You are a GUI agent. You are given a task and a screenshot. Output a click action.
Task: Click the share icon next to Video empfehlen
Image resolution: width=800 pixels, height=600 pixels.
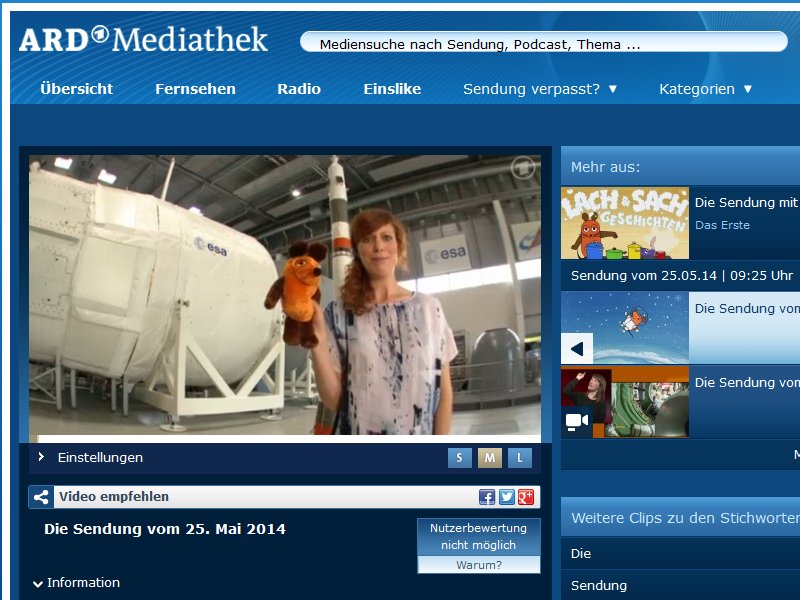(x=41, y=497)
